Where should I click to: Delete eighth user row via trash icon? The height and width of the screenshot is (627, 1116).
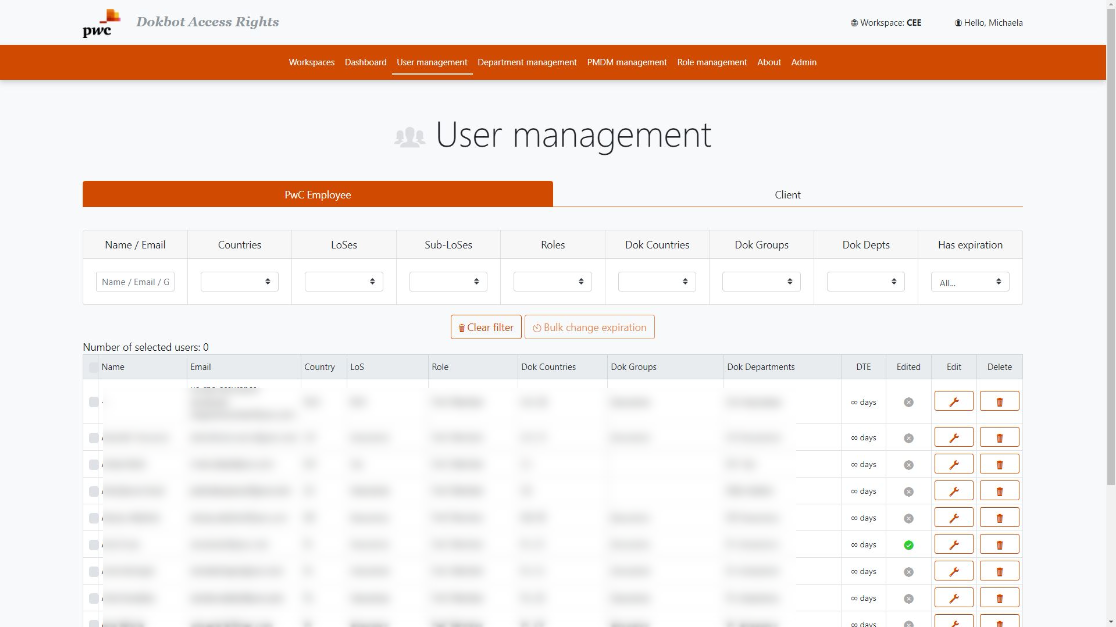tap(999, 598)
